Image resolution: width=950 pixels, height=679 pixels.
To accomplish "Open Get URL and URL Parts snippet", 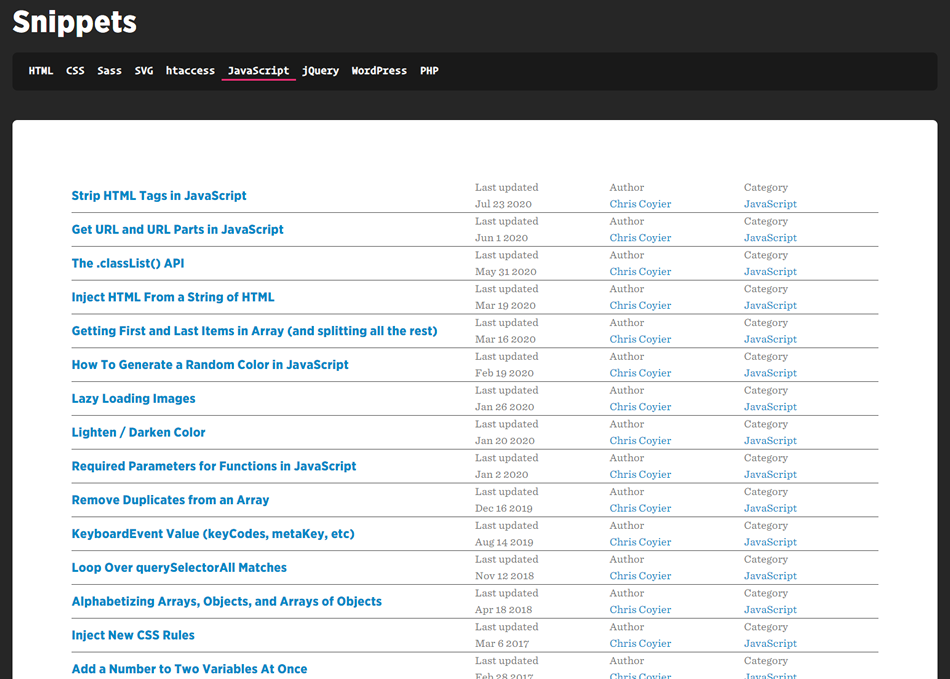I will coord(177,230).
